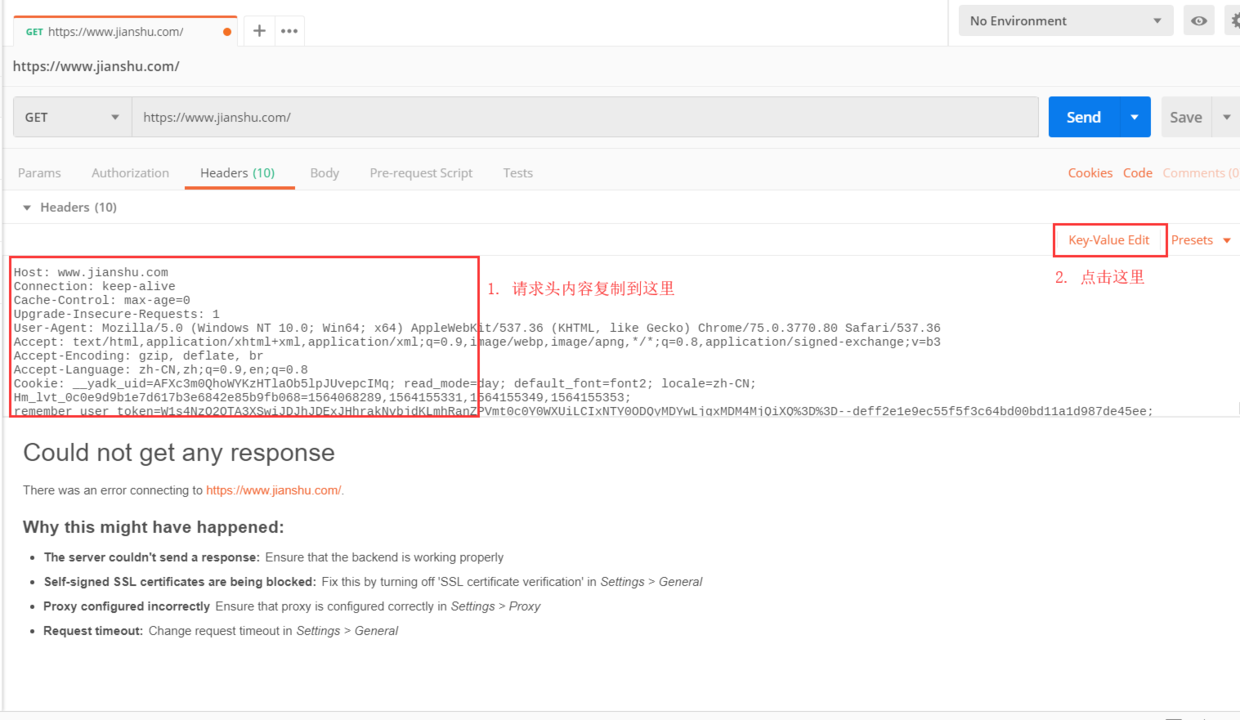Click the Accept-Language header line

pyautogui.click(x=160, y=370)
